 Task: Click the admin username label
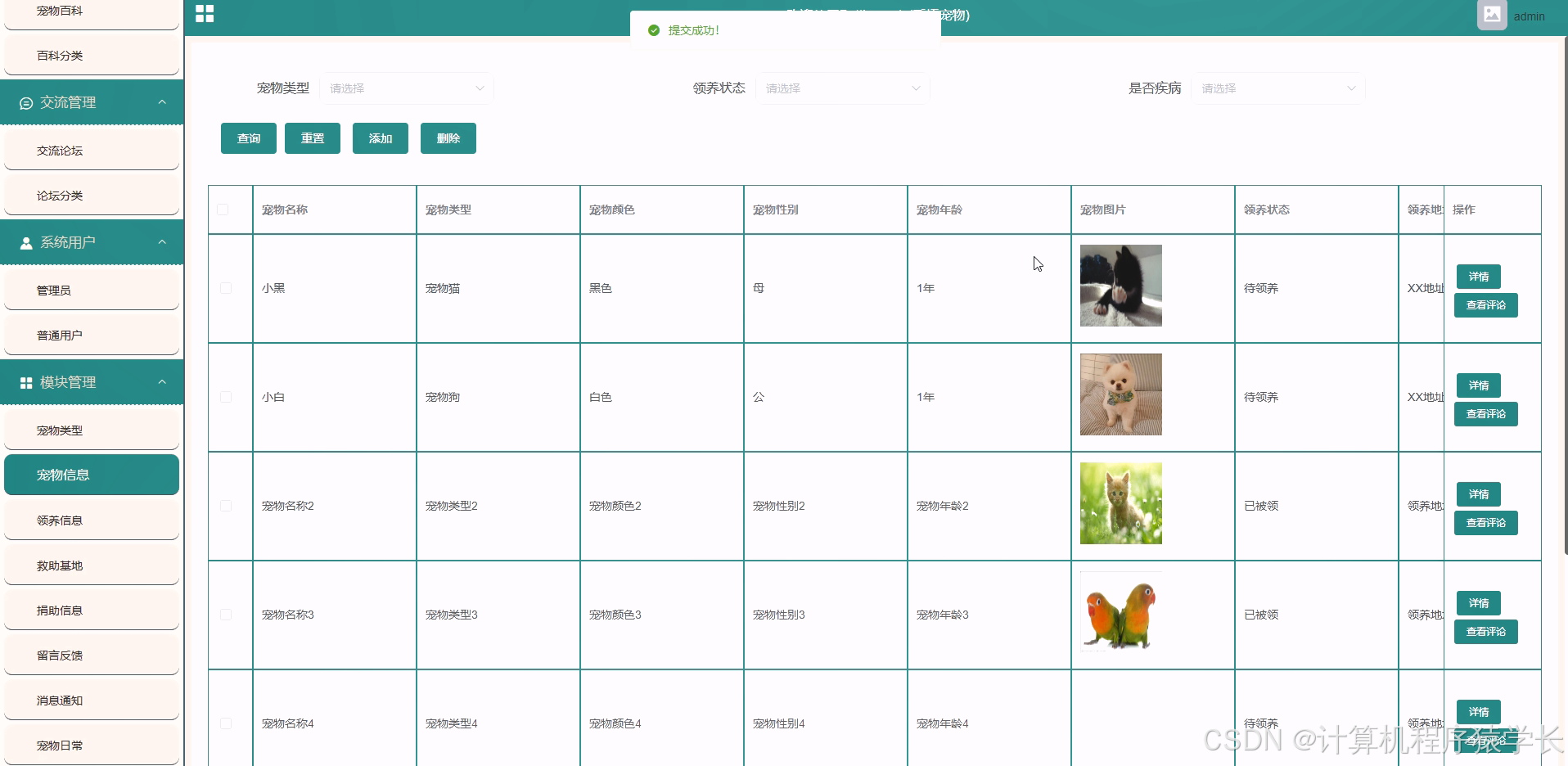(1529, 16)
